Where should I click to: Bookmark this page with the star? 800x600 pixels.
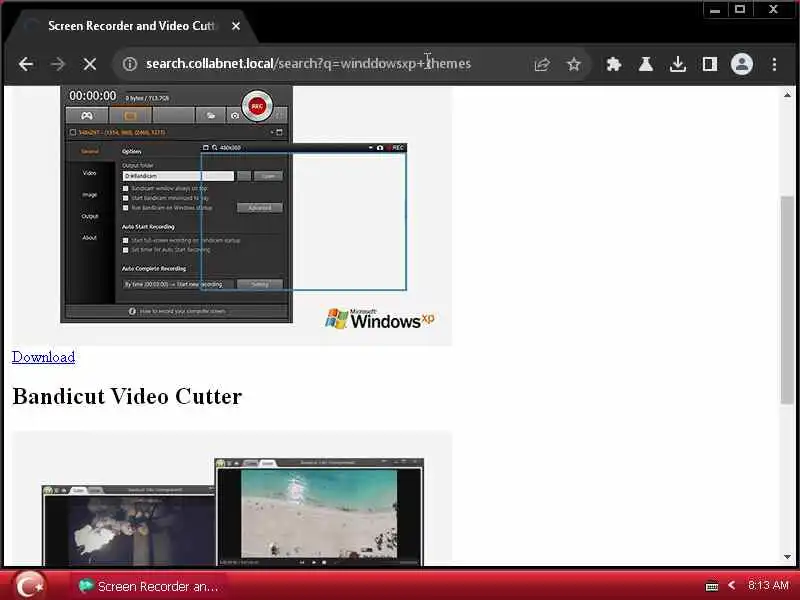574,64
